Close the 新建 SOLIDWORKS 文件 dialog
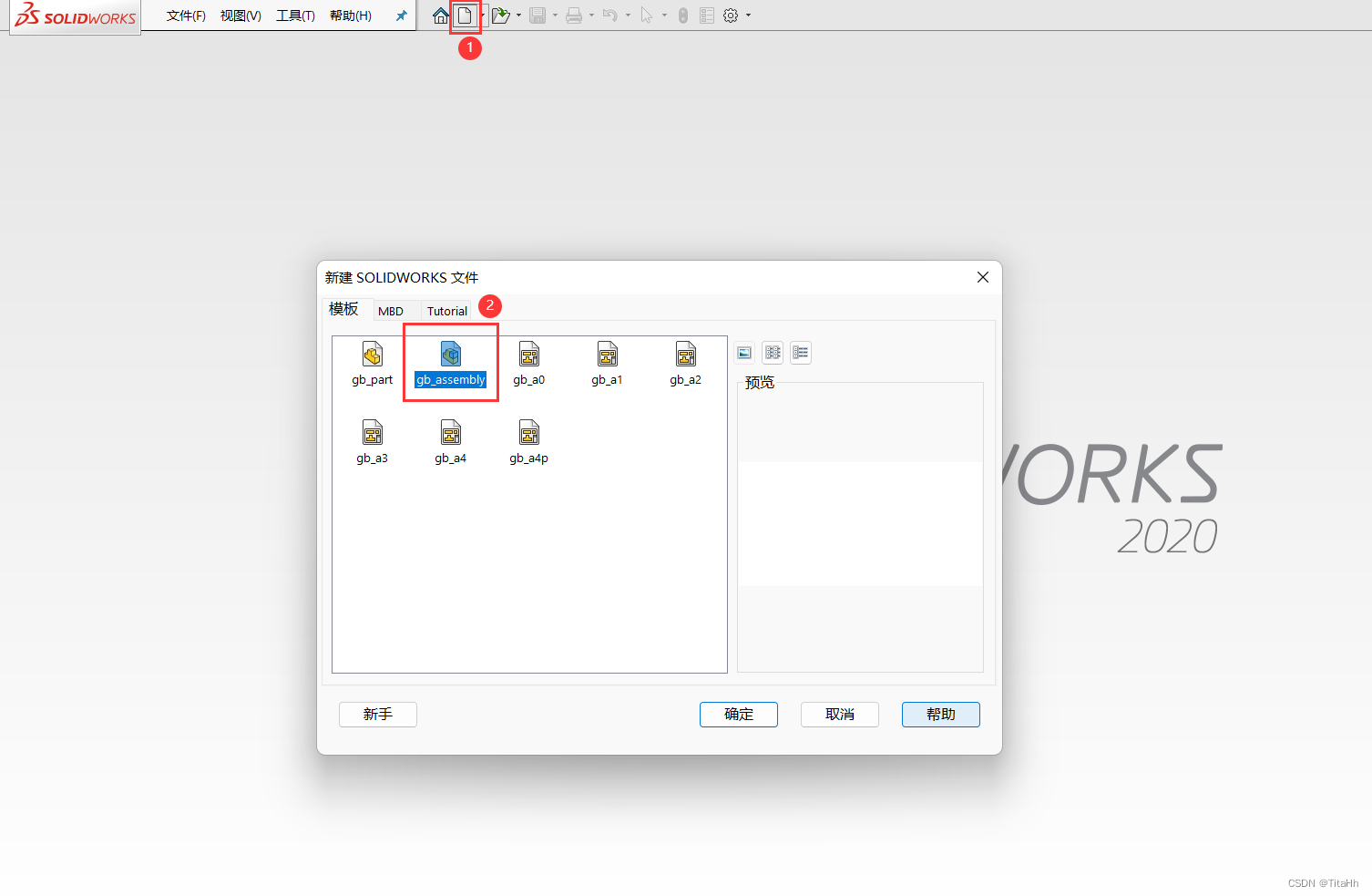The image size is (1372, 896). 983,277
